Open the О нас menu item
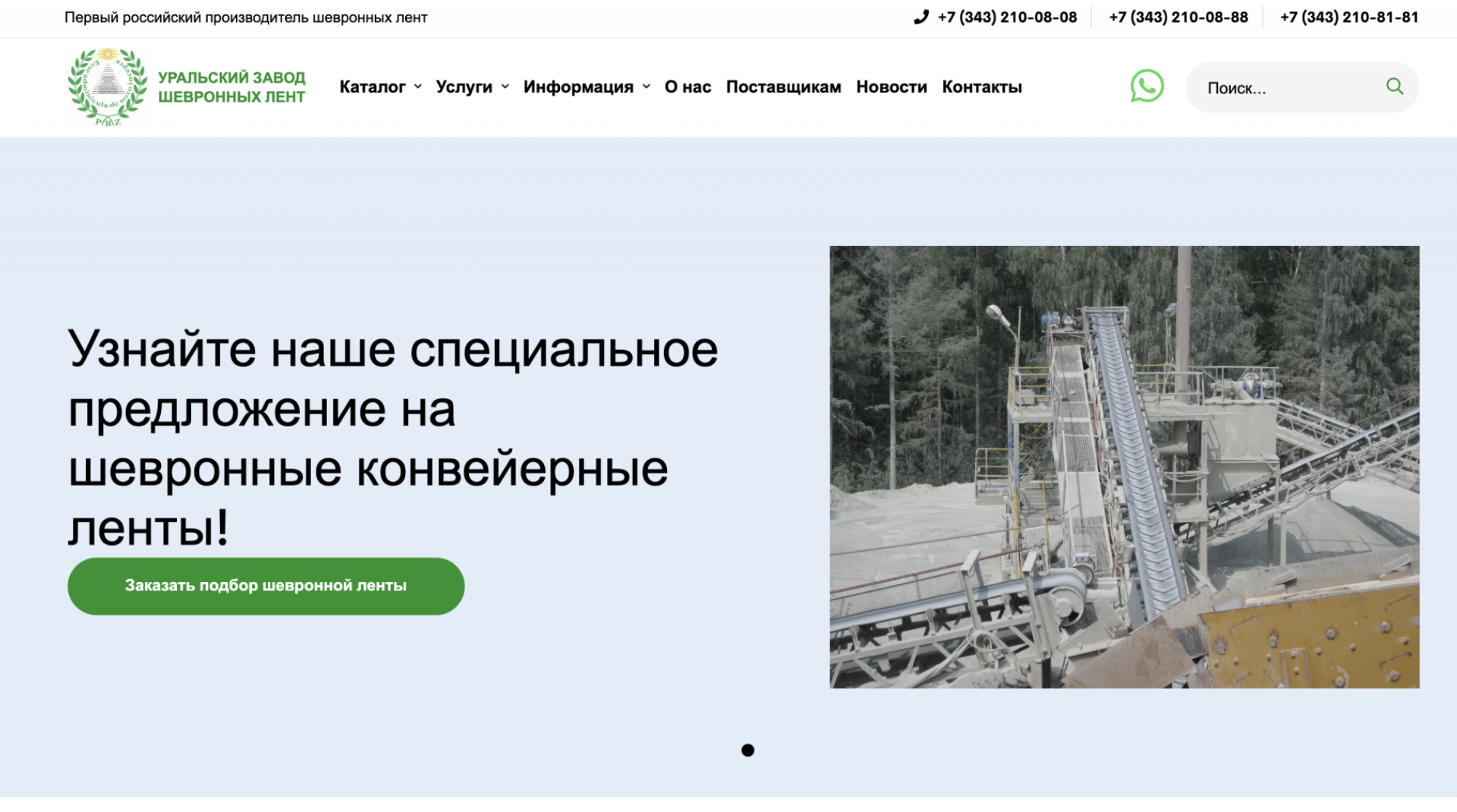This screenshot has width=1457, height=812. pyautogui.click(x=687, y=87)
